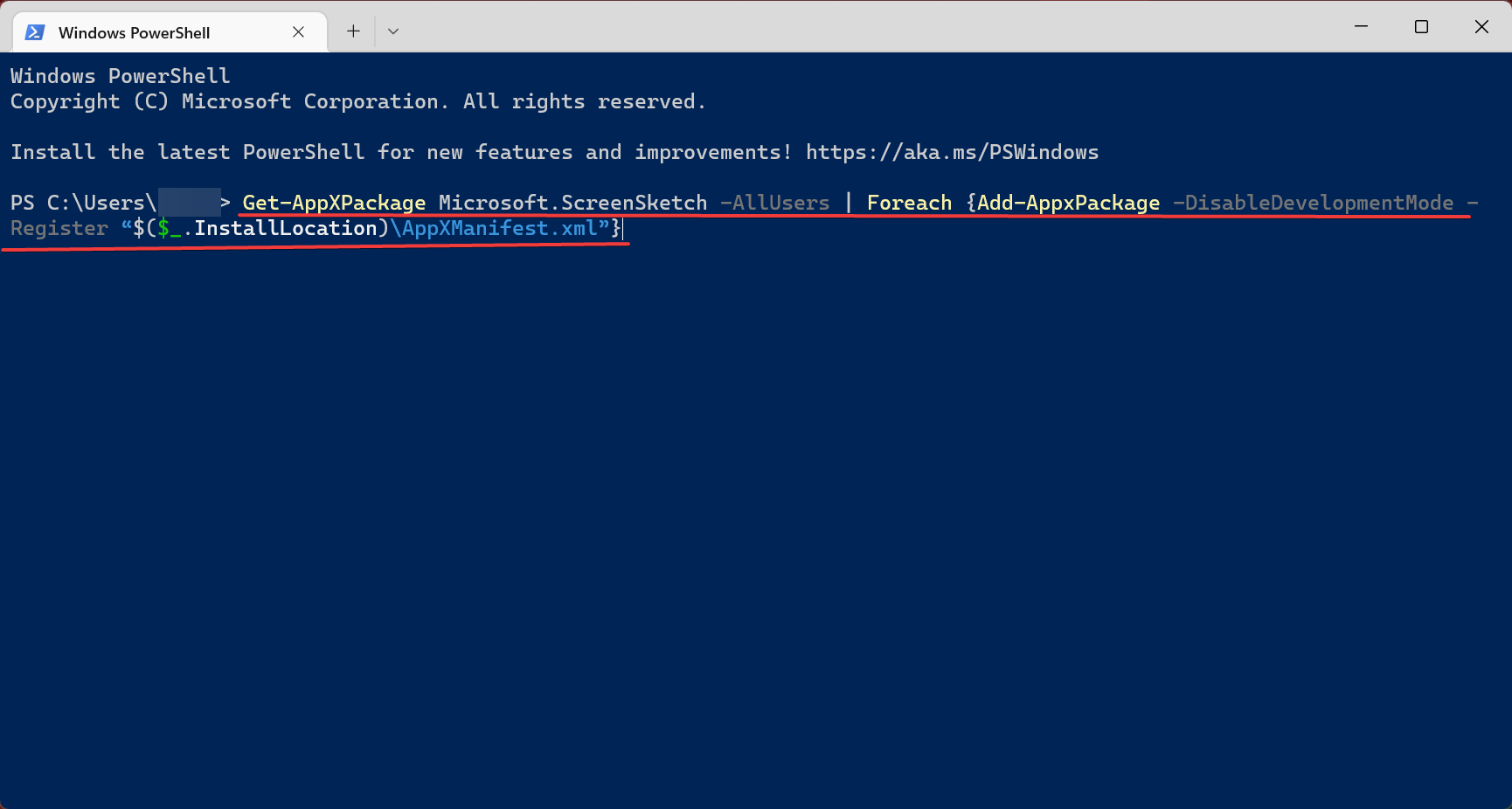Click the -AllUsers parameter
Viewport: 1512px width, 809px height.
click(x=774, y=203)
